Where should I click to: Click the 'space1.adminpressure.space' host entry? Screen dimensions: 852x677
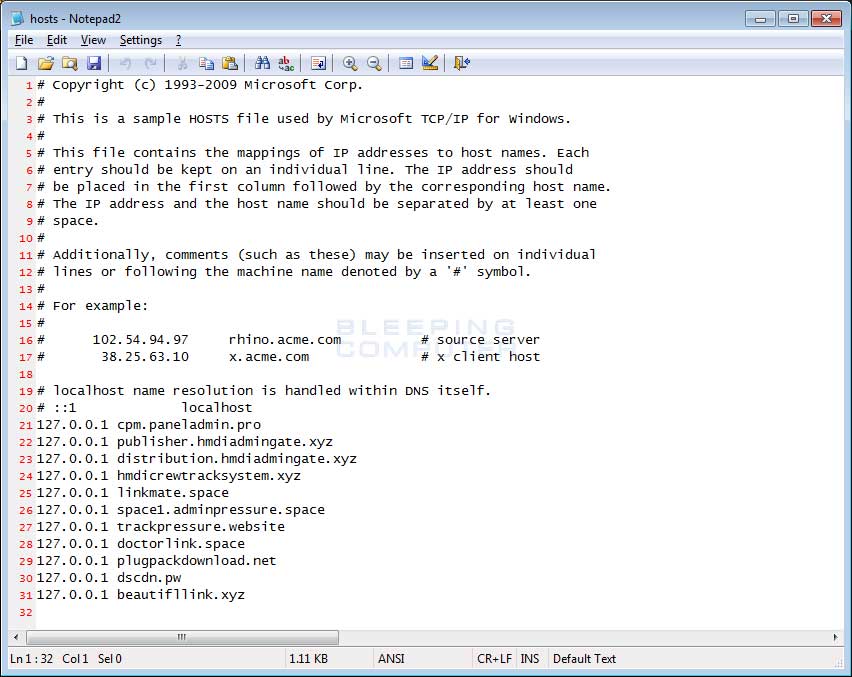pos(221,510)
